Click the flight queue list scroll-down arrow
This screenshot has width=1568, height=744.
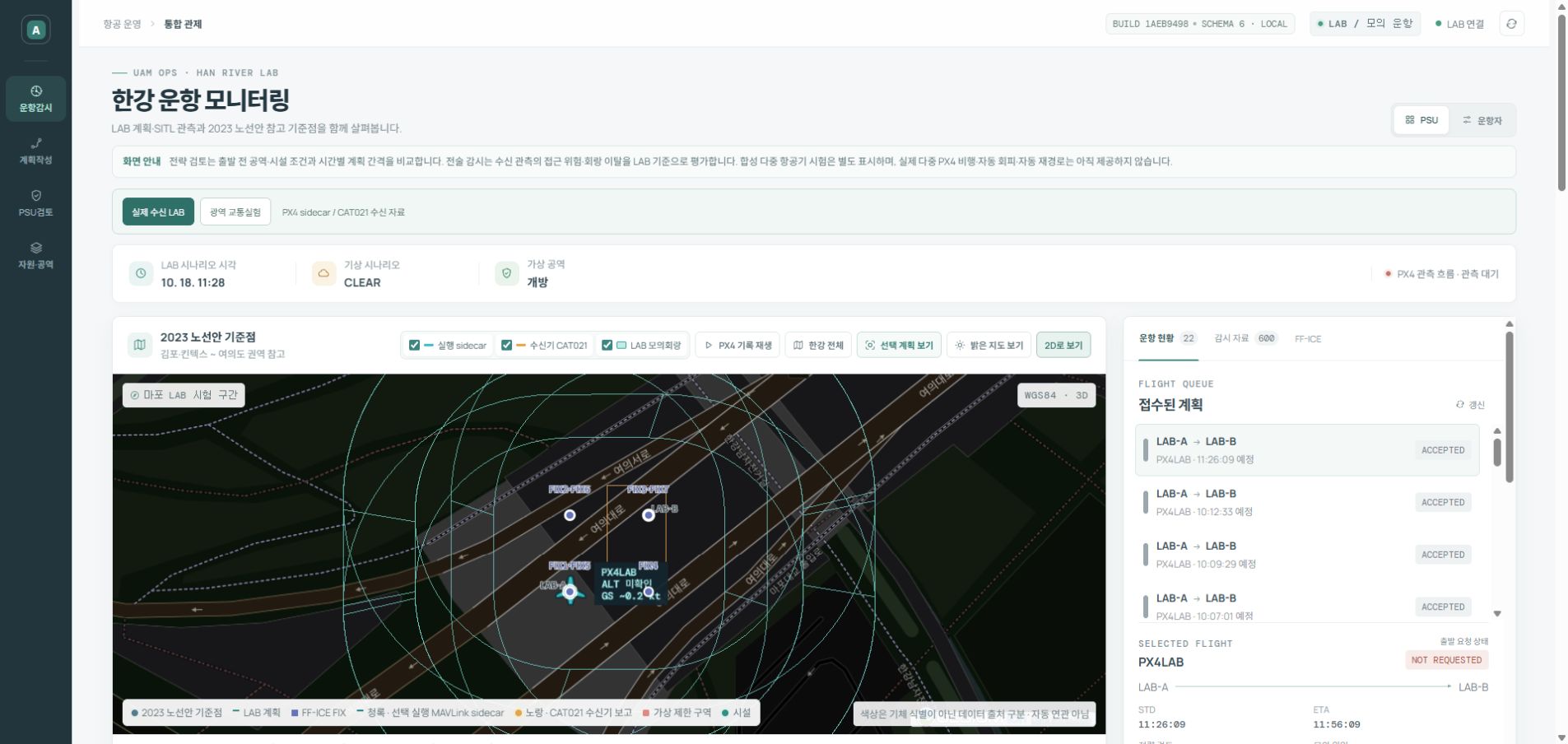[1497, 613]
